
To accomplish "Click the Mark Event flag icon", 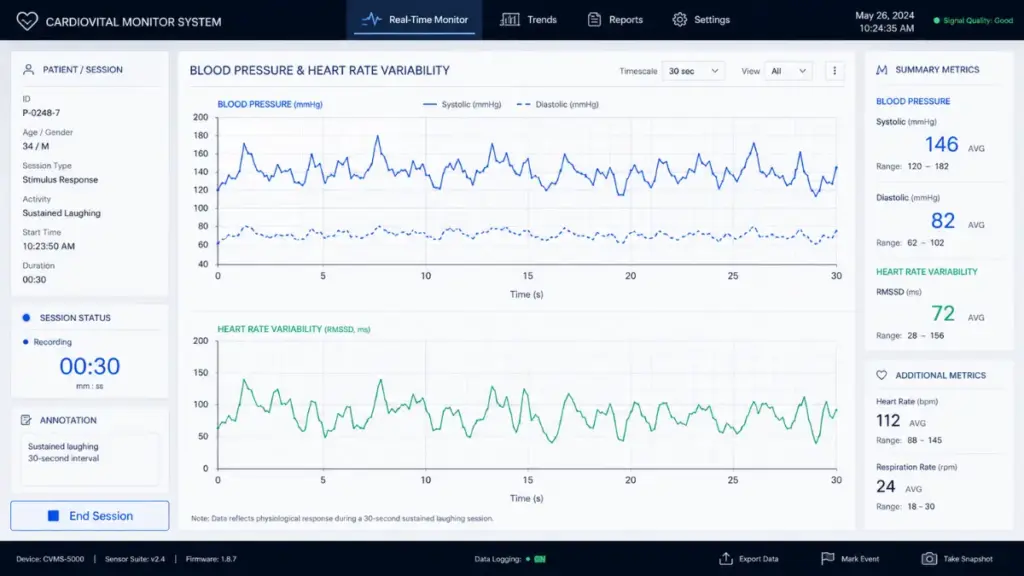I will [x=827, y=558].
